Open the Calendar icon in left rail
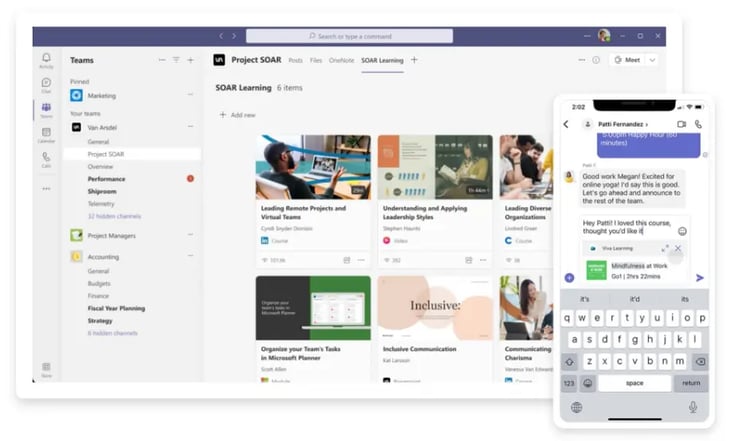Image resolution: width=730 pixels, height=441 pixels. click(46, 134)
